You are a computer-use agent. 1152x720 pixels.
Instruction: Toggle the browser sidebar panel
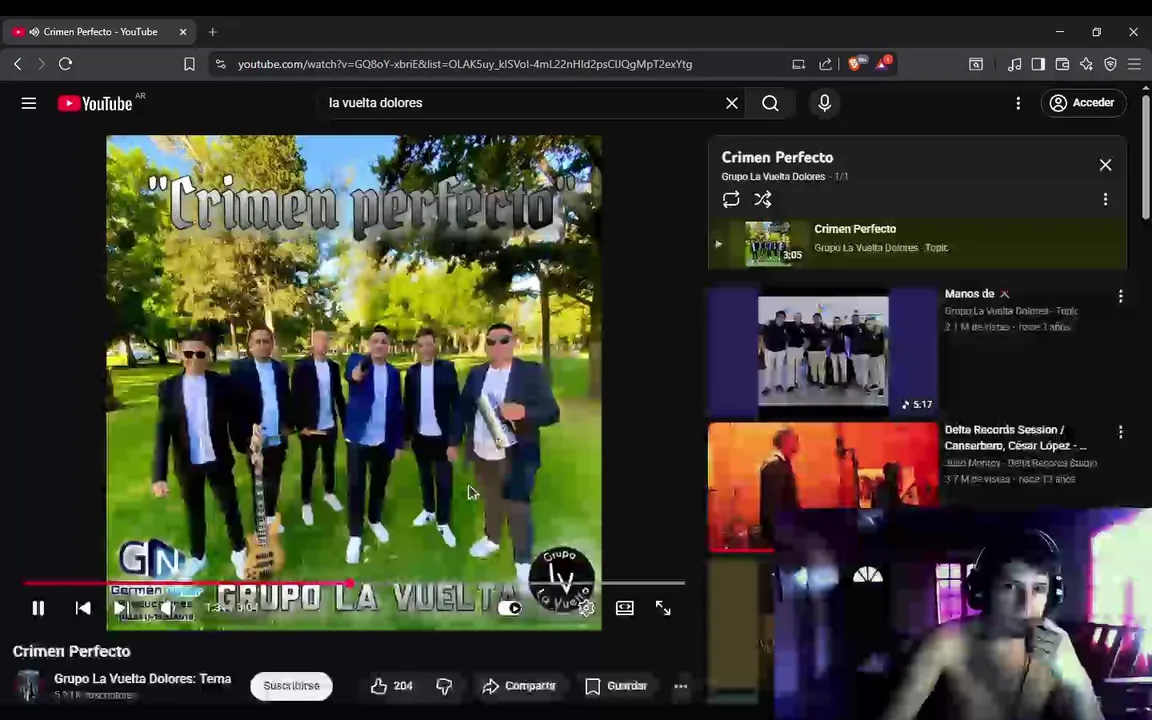[1038, 64]
